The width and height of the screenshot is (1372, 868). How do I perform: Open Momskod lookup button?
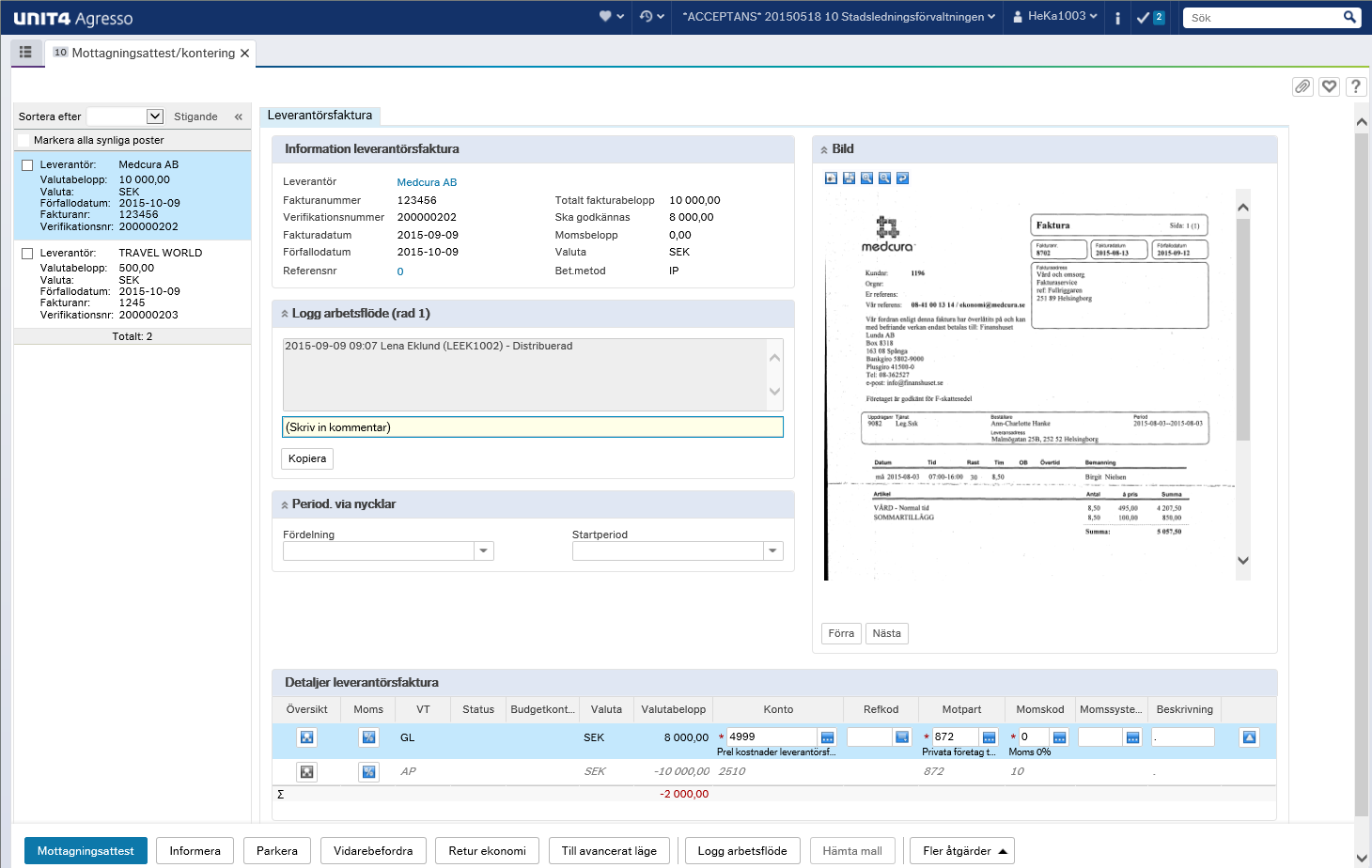click(1059, 737)
